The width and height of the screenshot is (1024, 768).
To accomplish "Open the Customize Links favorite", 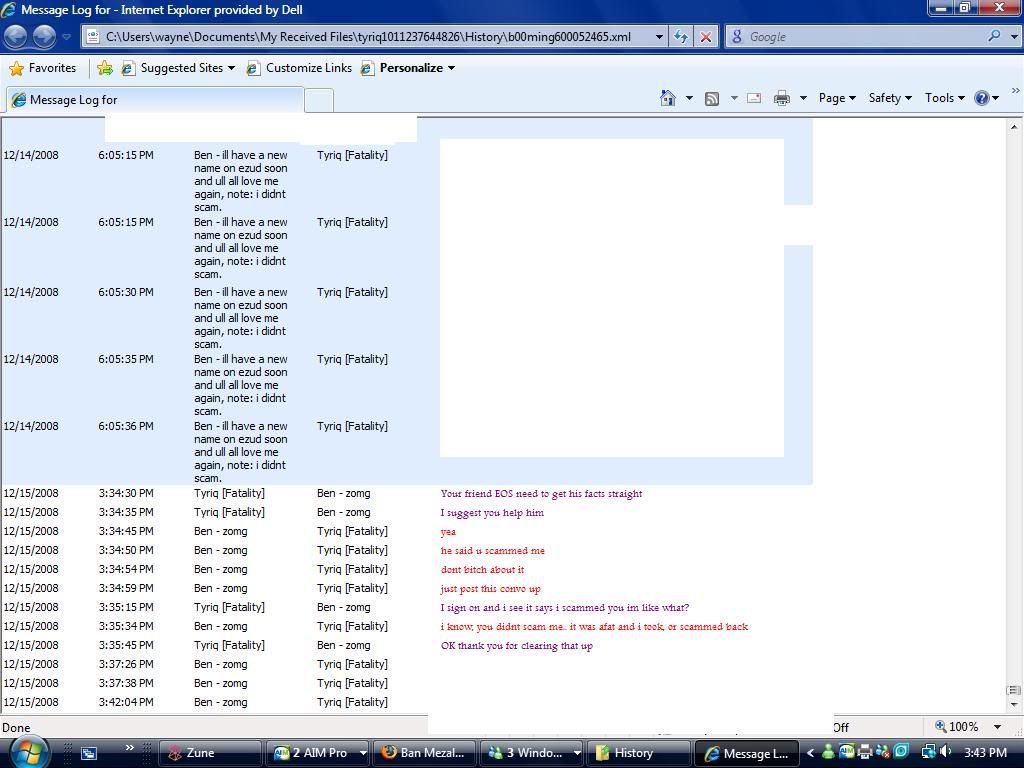I will tap(300, 68).
